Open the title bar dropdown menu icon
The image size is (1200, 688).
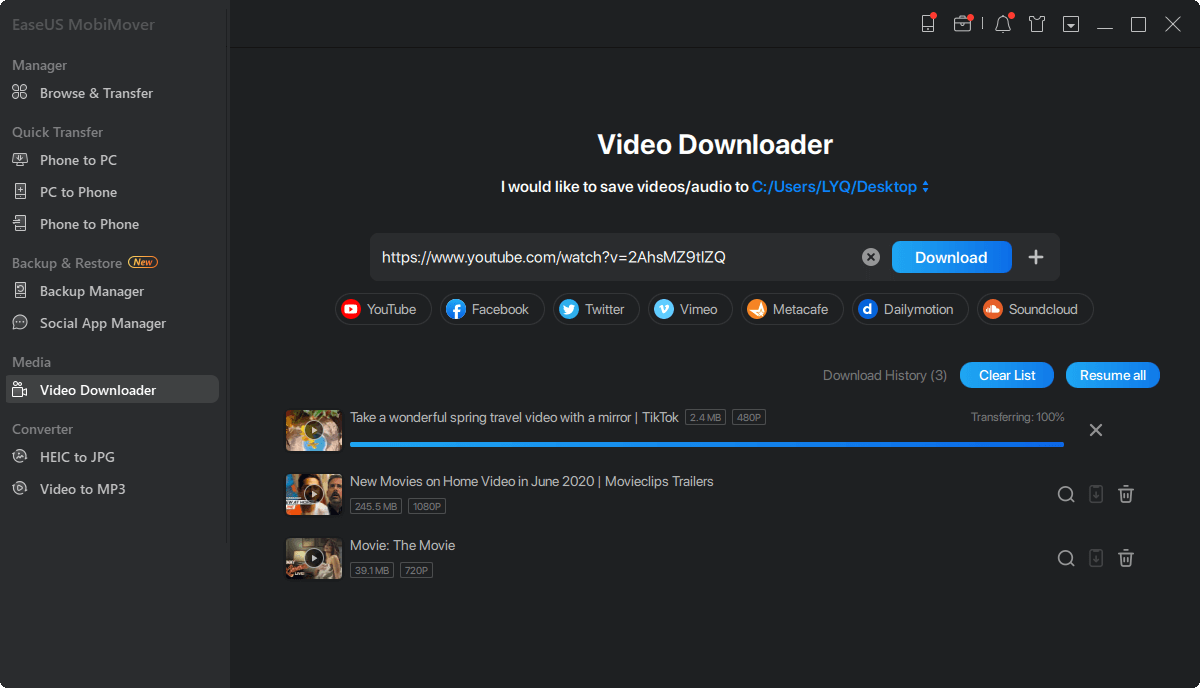coord(1071,24)
